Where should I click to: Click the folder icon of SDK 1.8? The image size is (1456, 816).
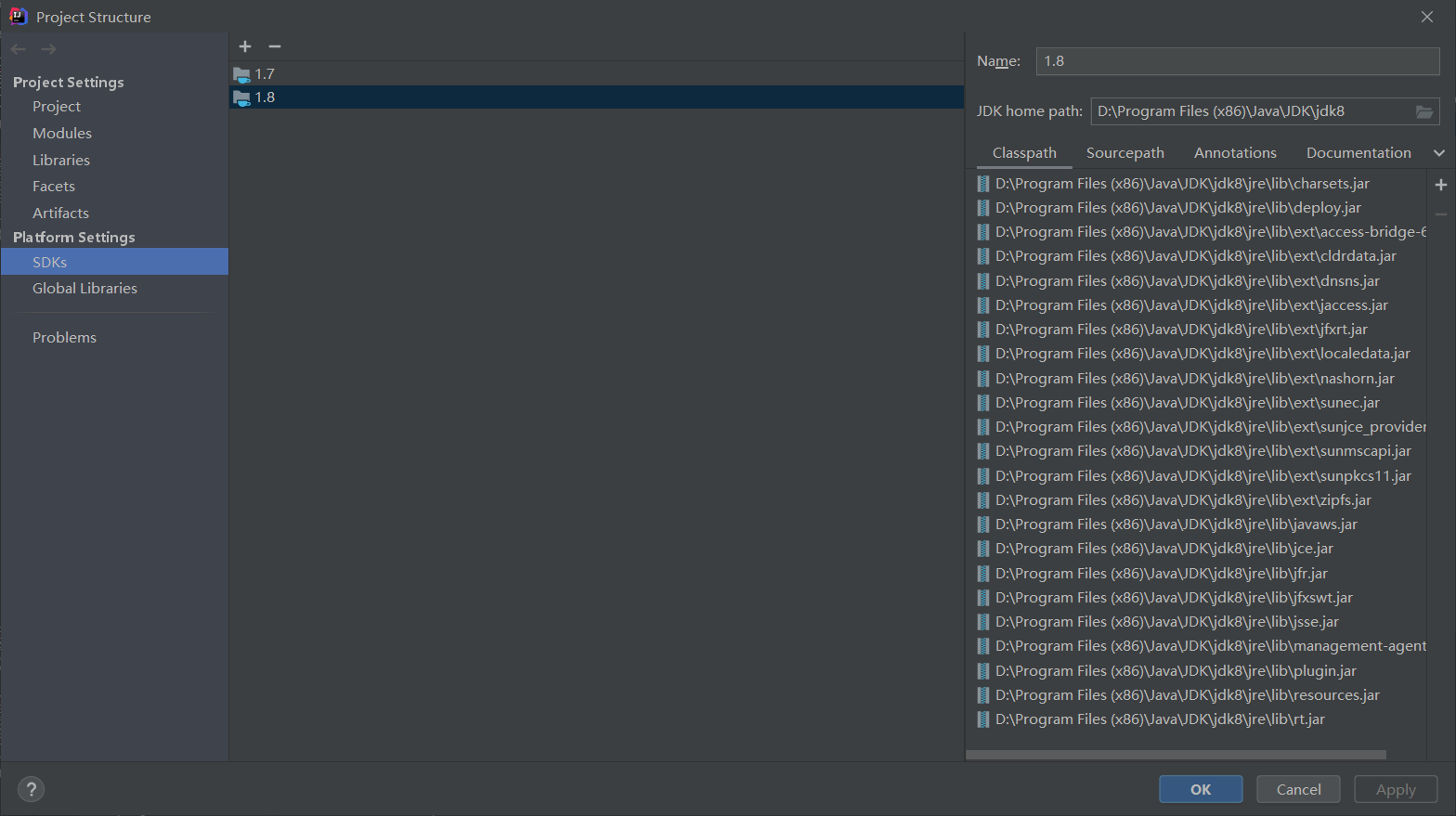point(242,97)
